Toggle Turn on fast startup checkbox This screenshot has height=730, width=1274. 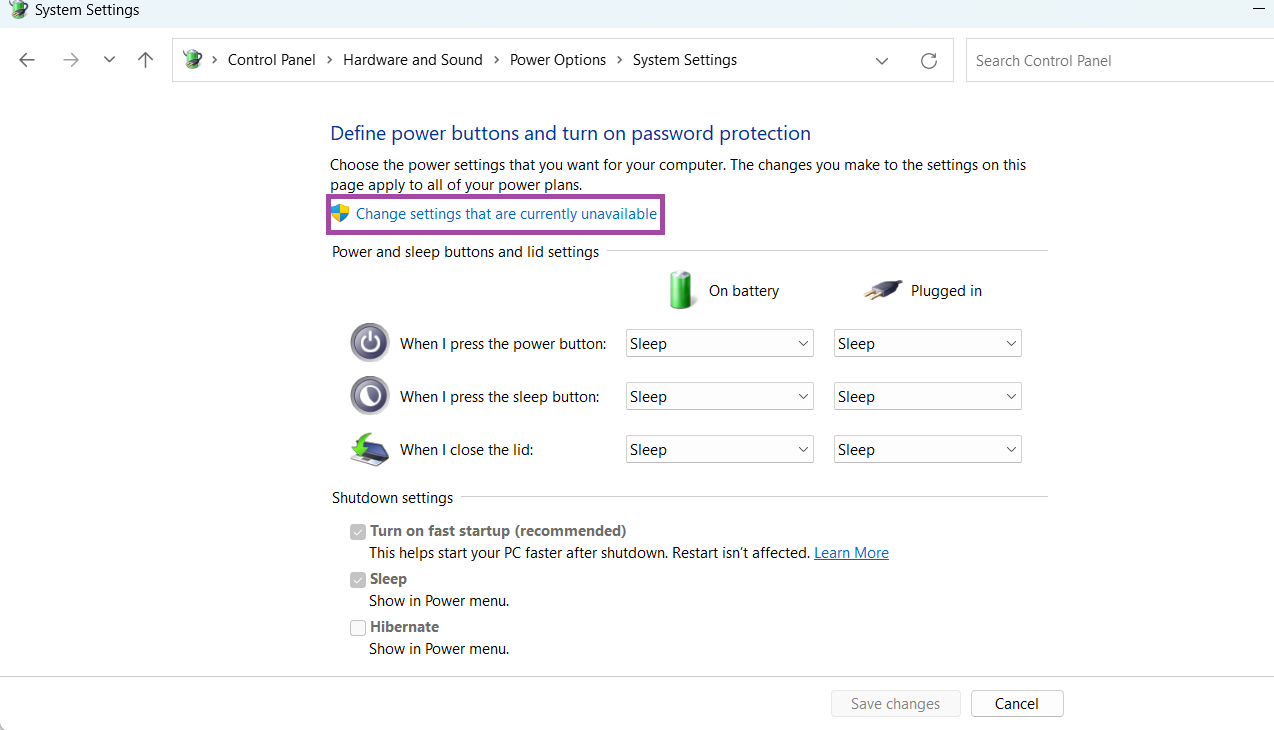click(358, 532)
